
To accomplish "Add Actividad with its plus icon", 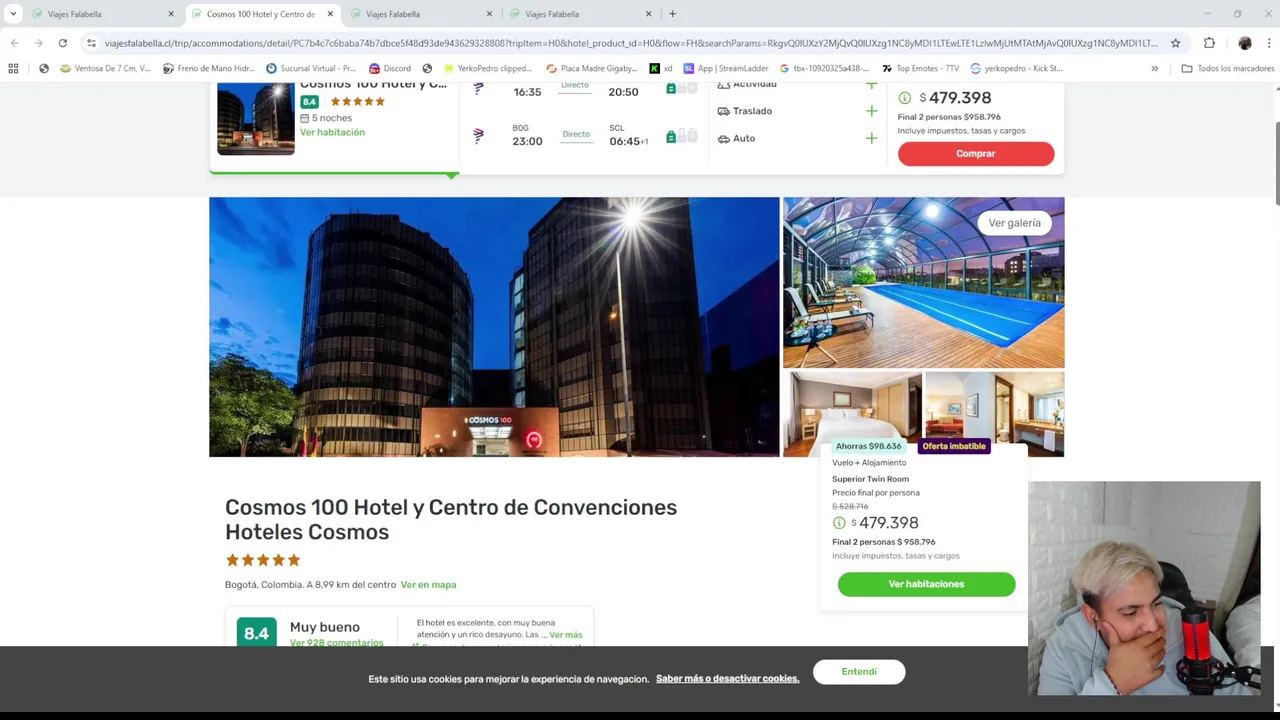I will pyautogui.click(x=871, y=86).
